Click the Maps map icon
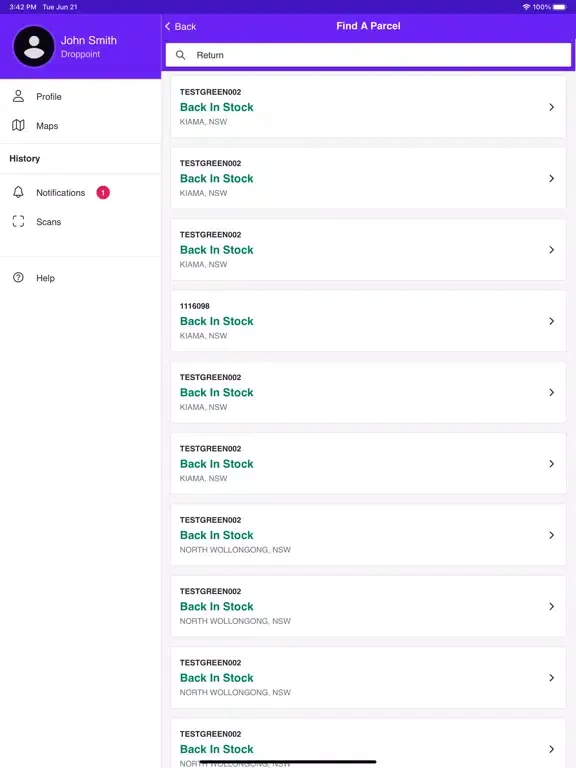Image resolution: width=576 pixels, height=768 pixels. click(x=18, y=125)
